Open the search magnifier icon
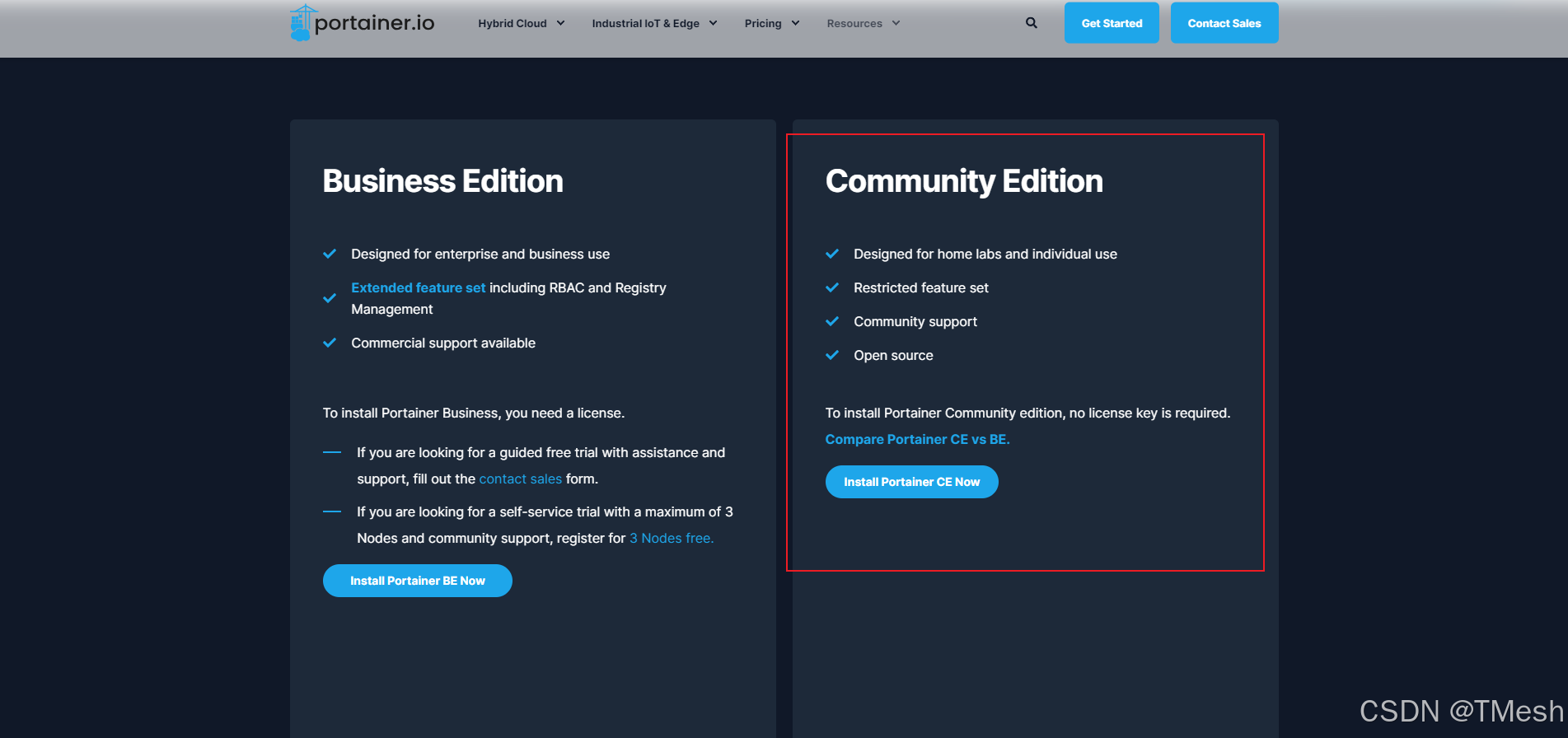 click(1031, 23)
